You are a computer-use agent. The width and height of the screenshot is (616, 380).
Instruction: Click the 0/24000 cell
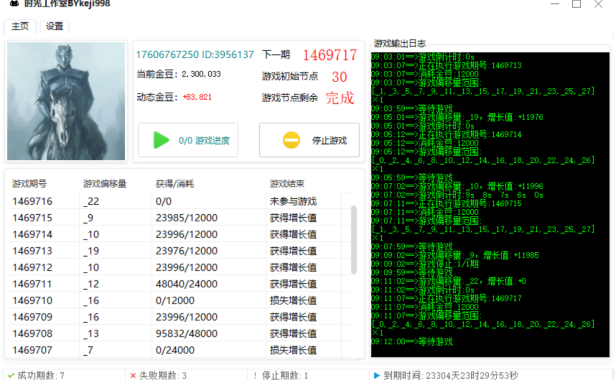175,350
